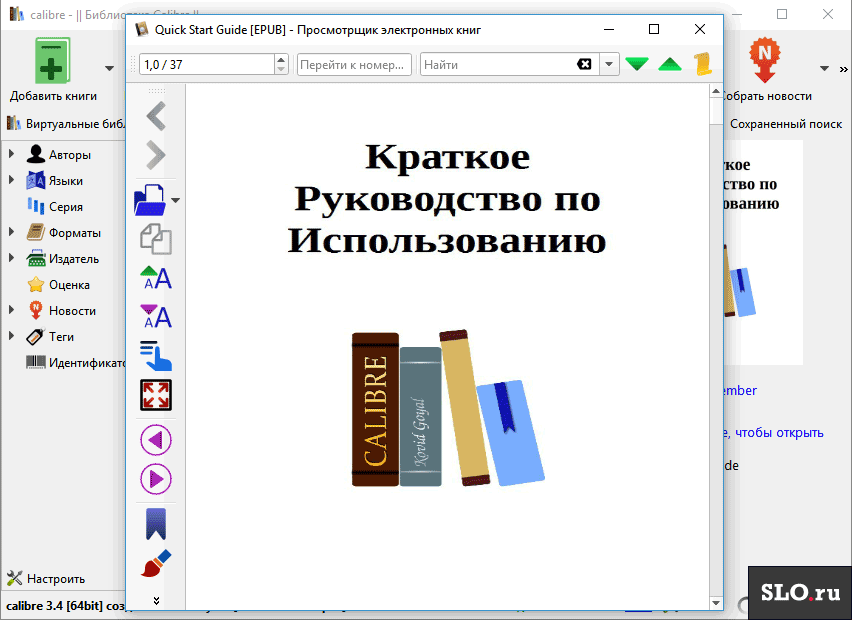
Task: Click the page position field showing 1,0 / 37
Action: click(207, 65)
